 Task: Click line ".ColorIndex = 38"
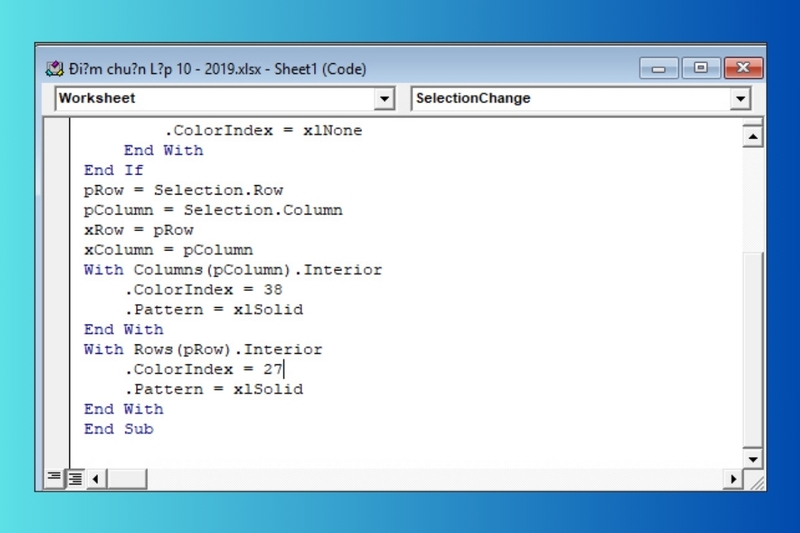pyautogui.click(x=204, y=290)
